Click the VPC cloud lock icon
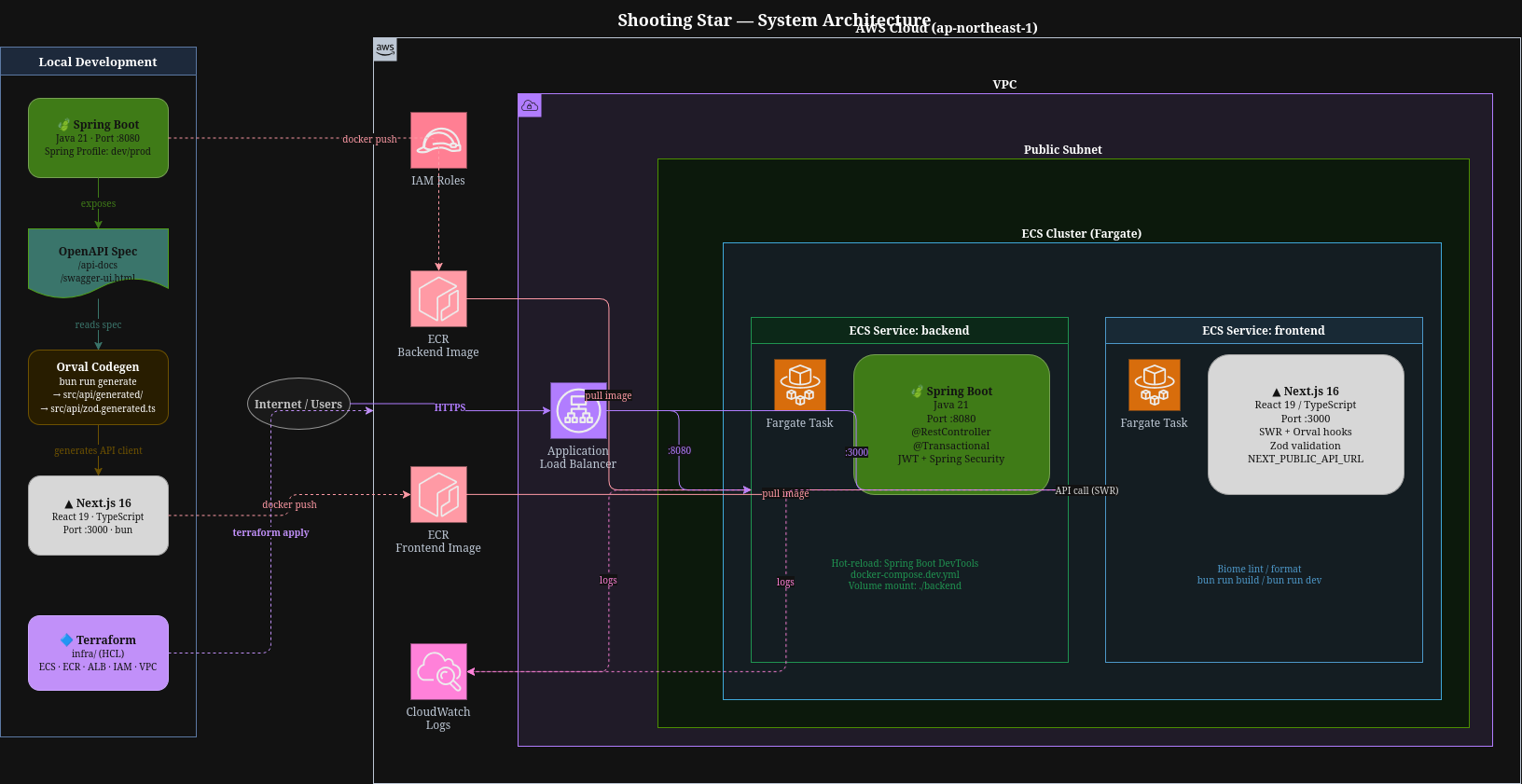 (x=530, y=105)
